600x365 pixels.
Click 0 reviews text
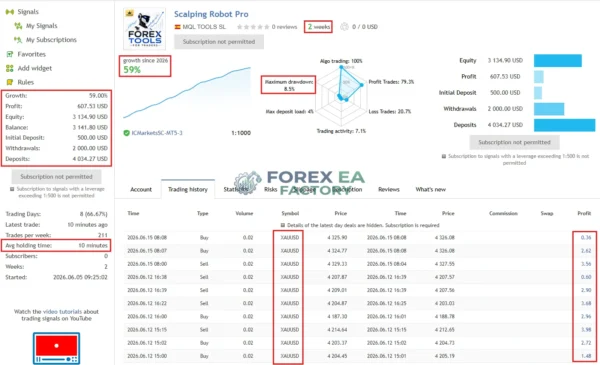[x=284, y=27]
